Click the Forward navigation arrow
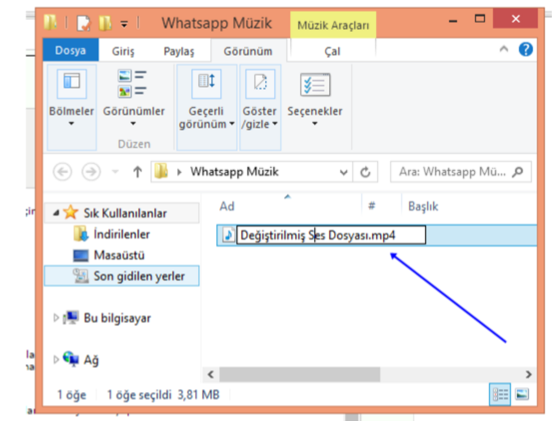Screen dimensions: 553x421 91,172
